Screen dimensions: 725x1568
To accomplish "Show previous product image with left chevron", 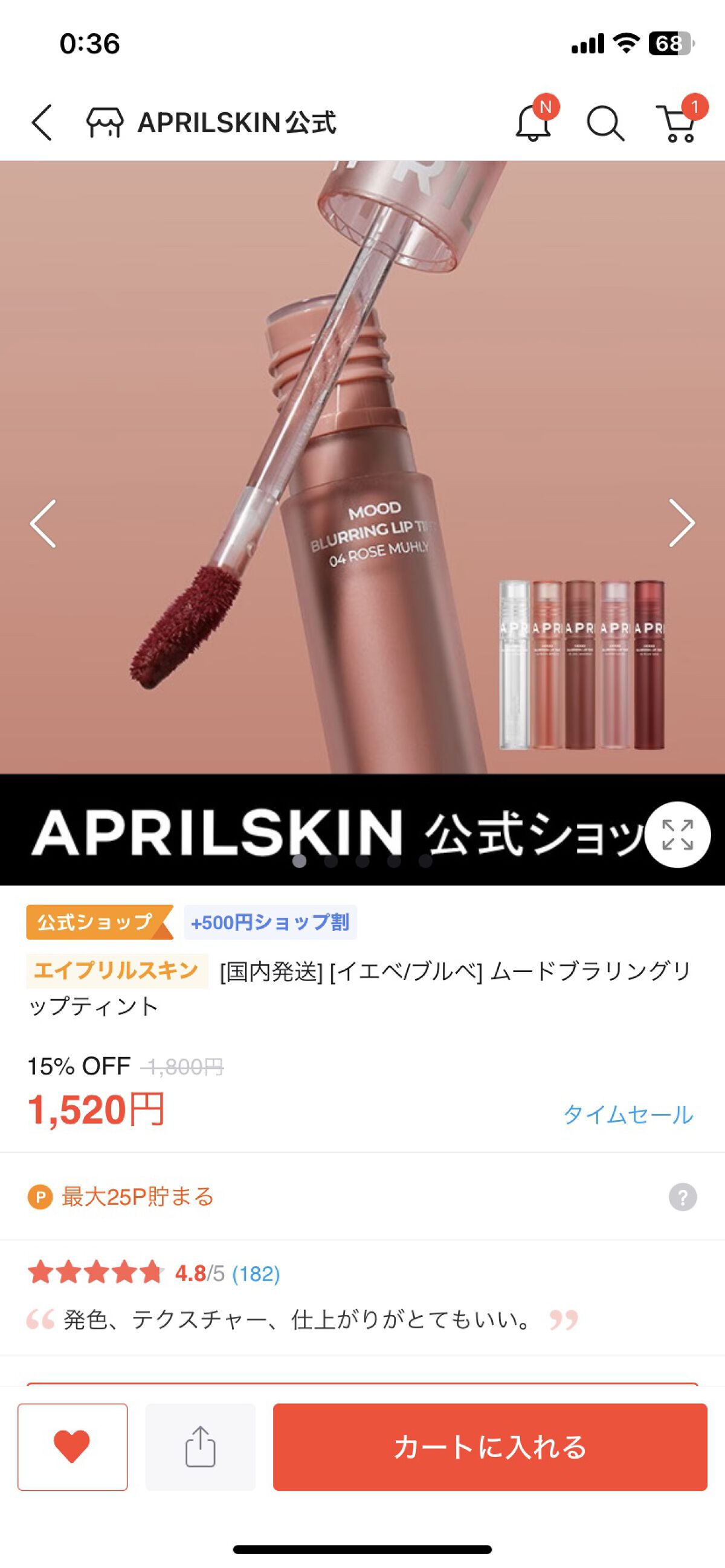I will tap(43, 523).
